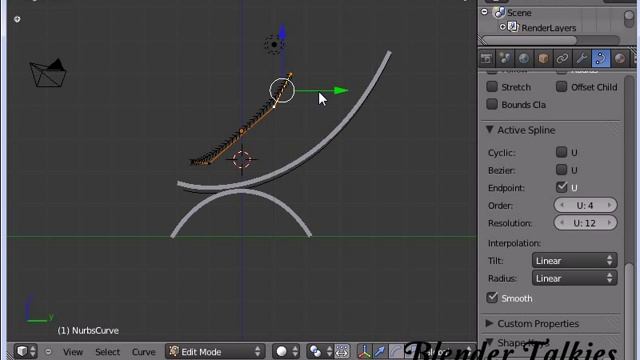Open the World properties globe icon
The image size is (640, 360).
tap(524, 58)
